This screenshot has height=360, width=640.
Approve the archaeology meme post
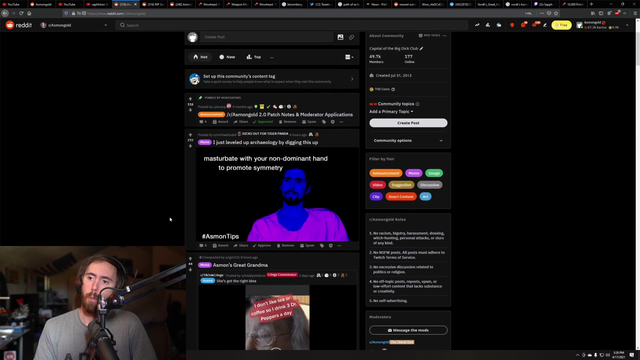pyautogui.click(x=262, y=246)
